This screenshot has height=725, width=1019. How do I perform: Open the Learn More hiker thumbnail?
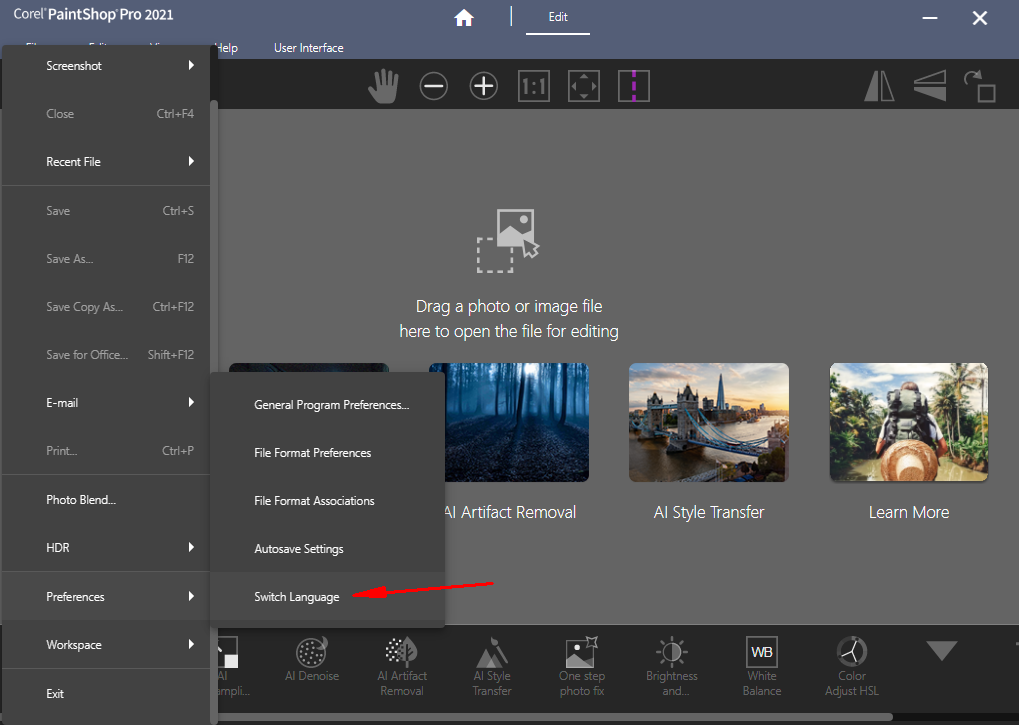909,422
